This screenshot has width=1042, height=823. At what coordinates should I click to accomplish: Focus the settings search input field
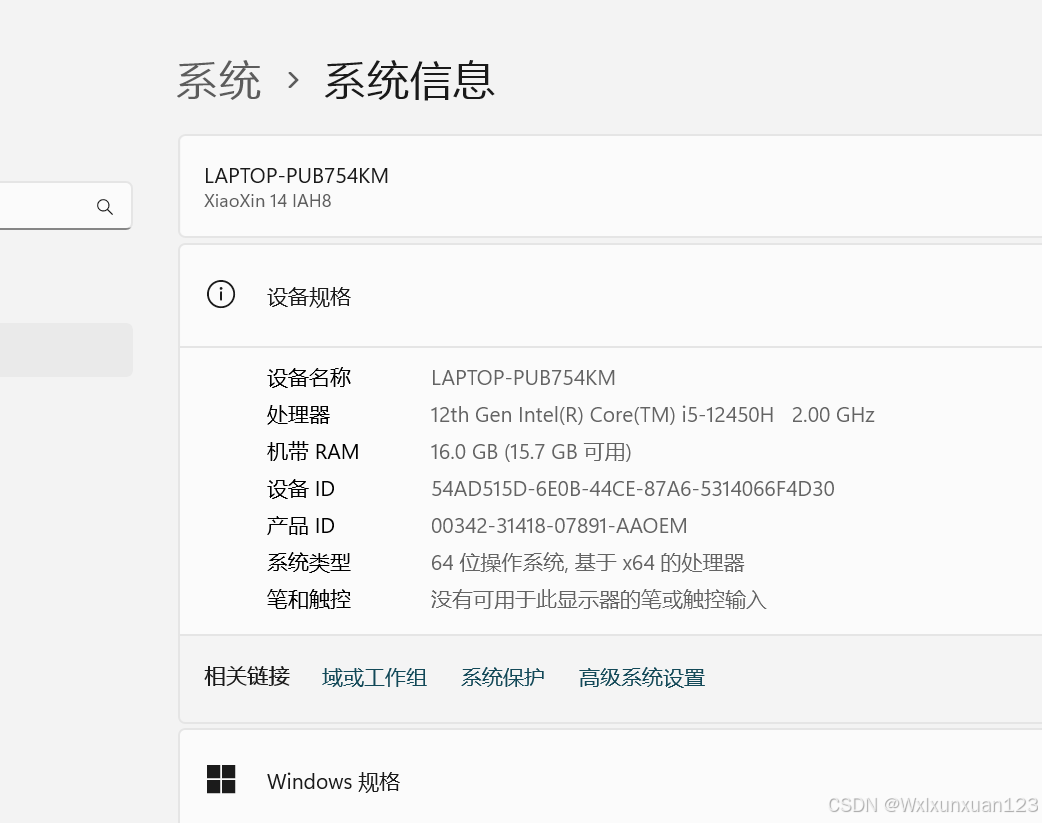click(x=65, y=206)
